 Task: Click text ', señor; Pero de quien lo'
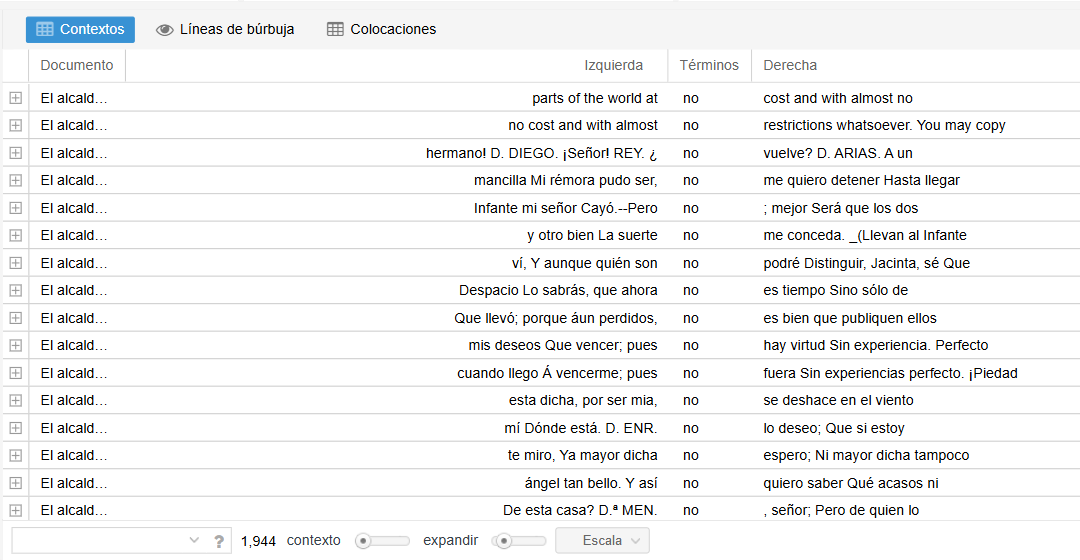(x=841, y=510)
